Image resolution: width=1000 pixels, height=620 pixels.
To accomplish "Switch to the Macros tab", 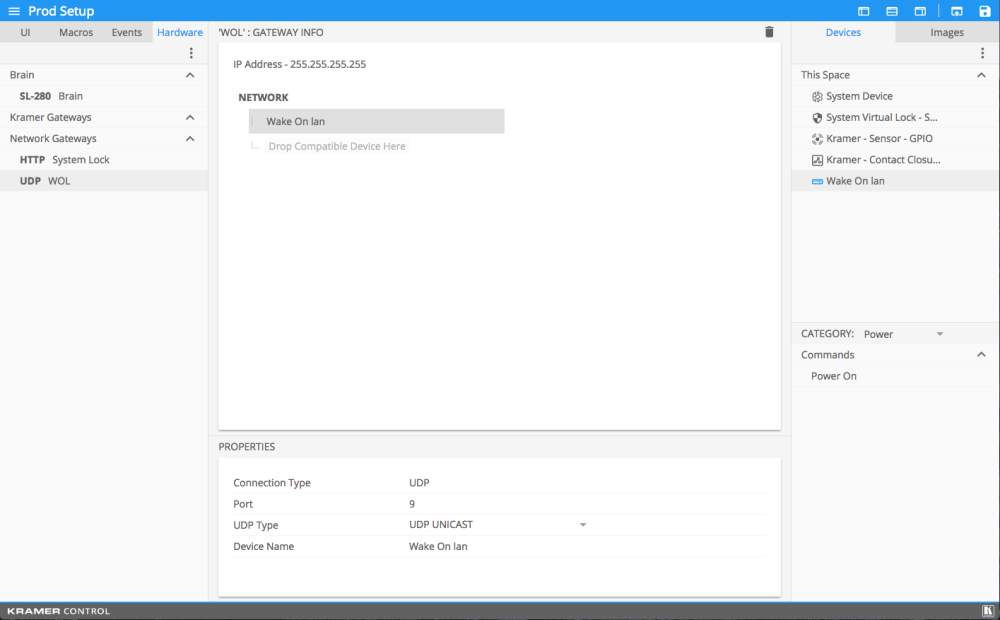I will click(x=76, y=32).
